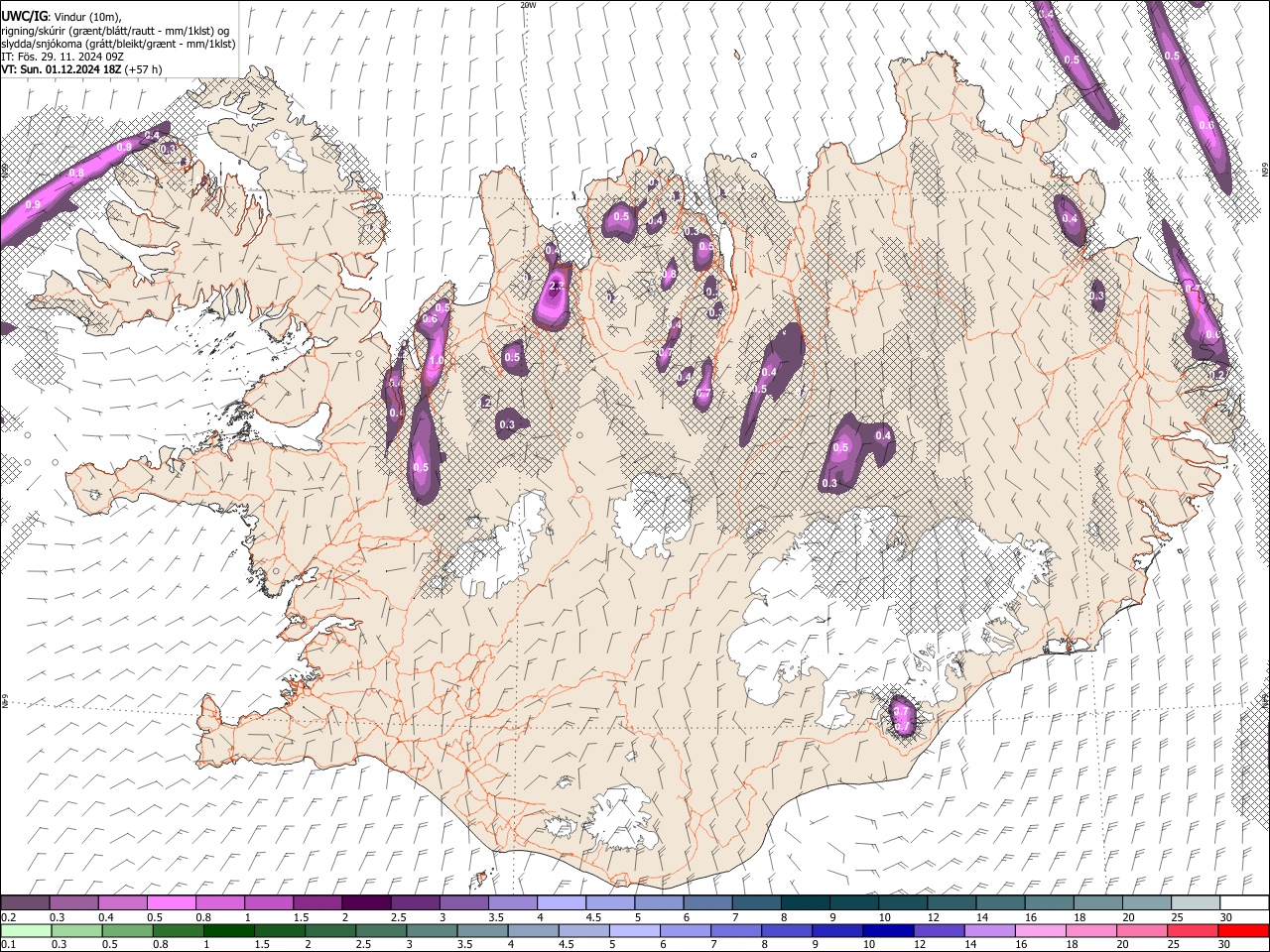The height and width of the screenshot is (952, 1270).
Task: Select the light pink 16–18 lower legend swatch
Action: click(1040, 930)
